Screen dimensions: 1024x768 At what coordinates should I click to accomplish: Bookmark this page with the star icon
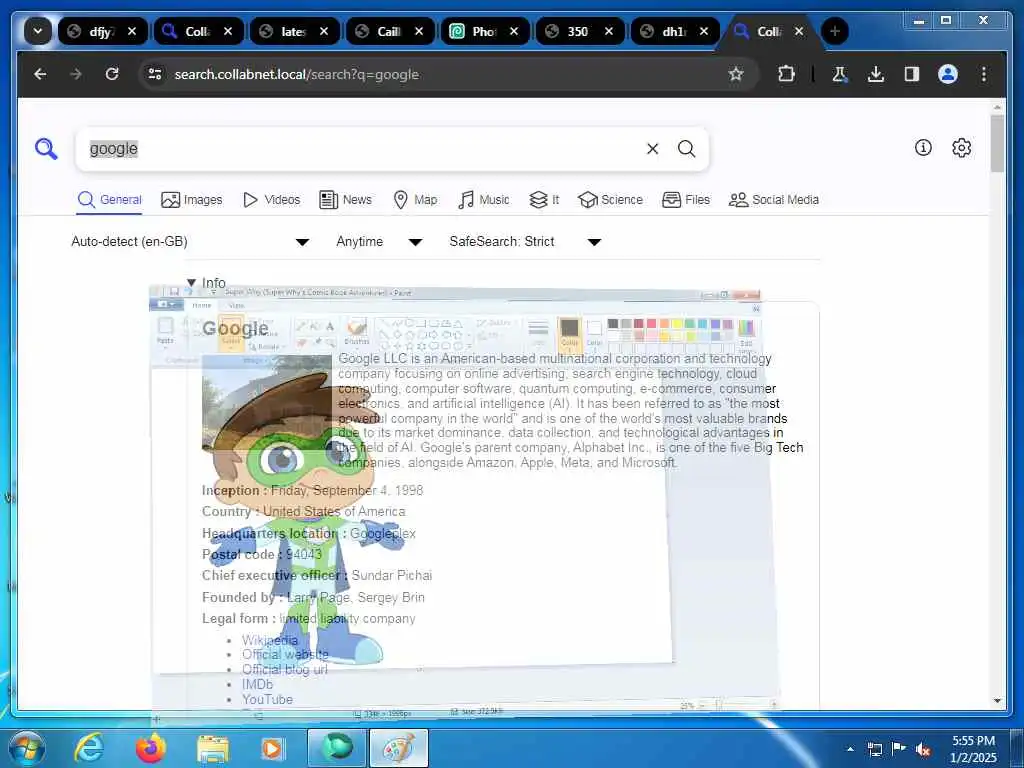tap(736, 74)
